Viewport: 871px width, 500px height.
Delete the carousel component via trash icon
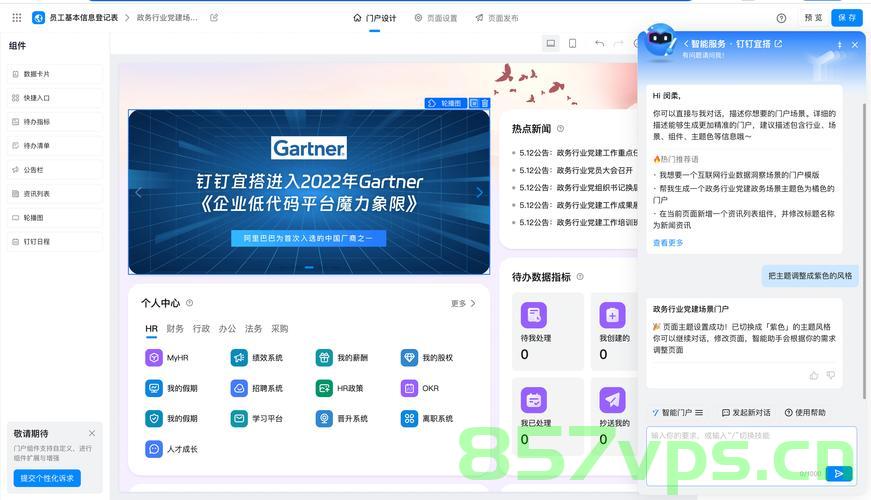[x=485, y=103]
